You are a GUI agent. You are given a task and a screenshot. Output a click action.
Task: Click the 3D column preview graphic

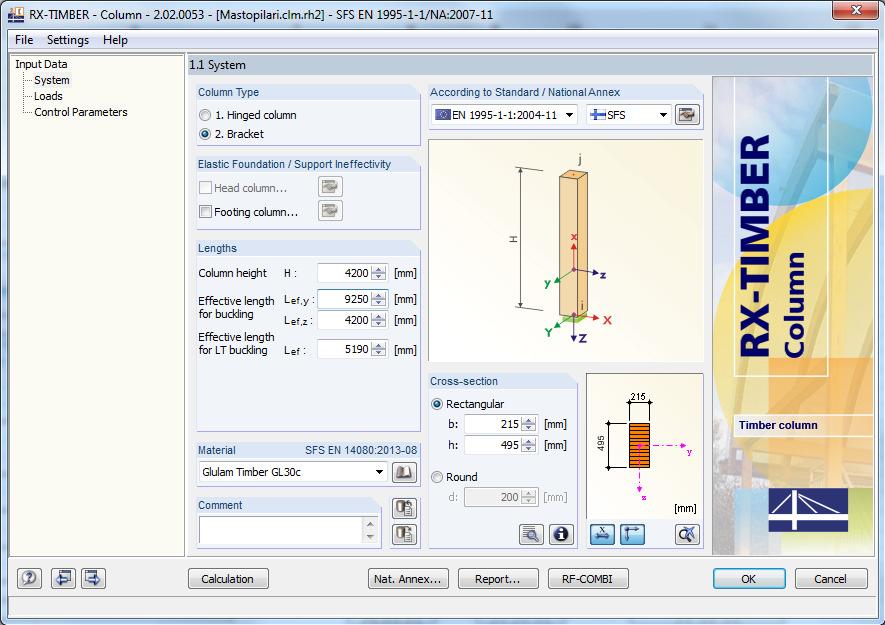pos(566,251)
